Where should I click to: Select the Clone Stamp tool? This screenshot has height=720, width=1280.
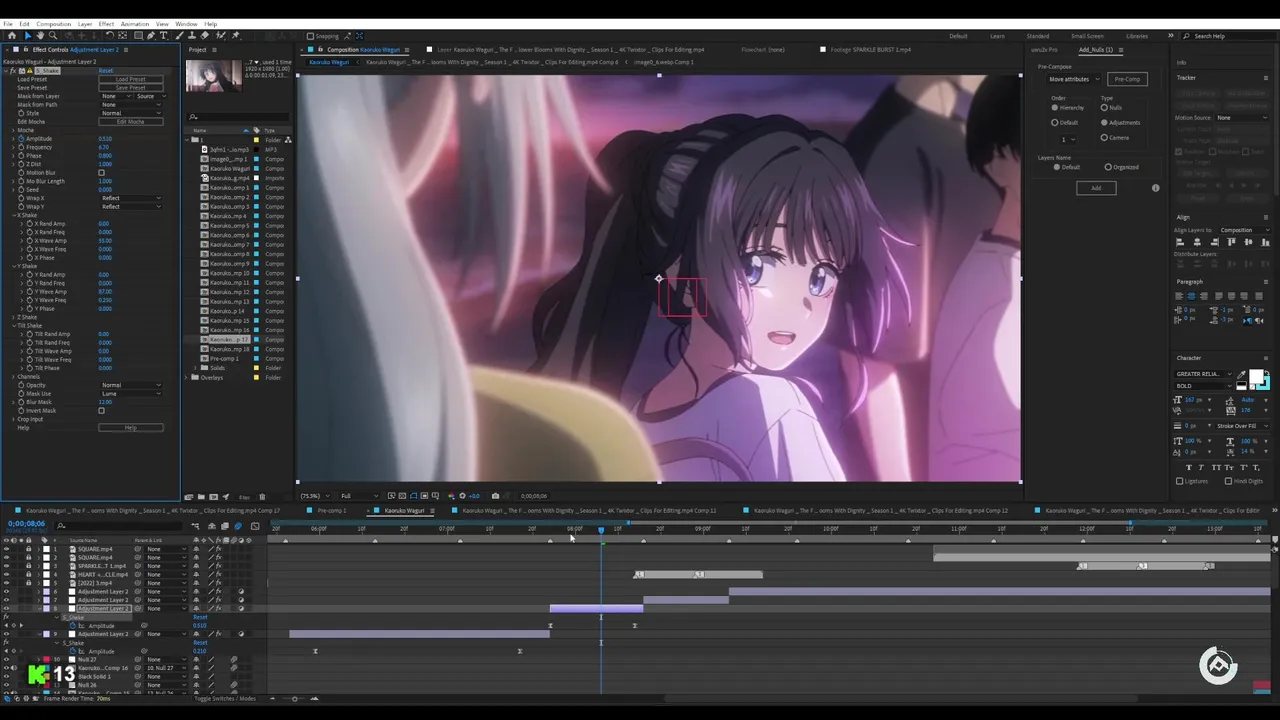192,35
